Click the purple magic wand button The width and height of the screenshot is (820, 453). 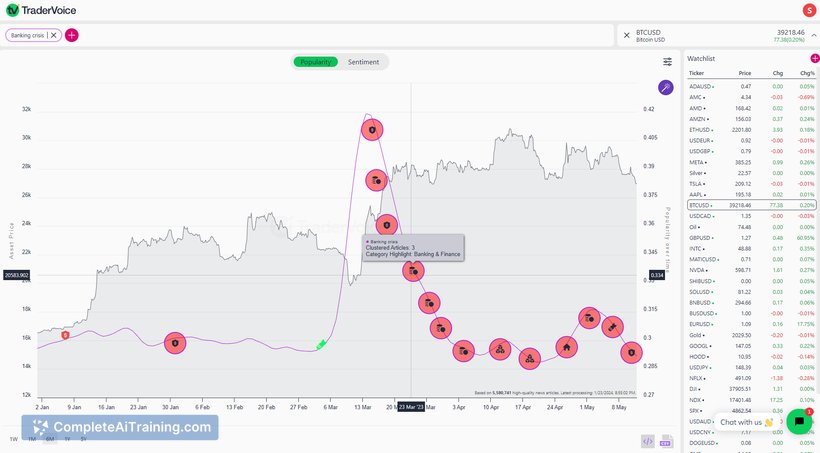coord(666,87)
